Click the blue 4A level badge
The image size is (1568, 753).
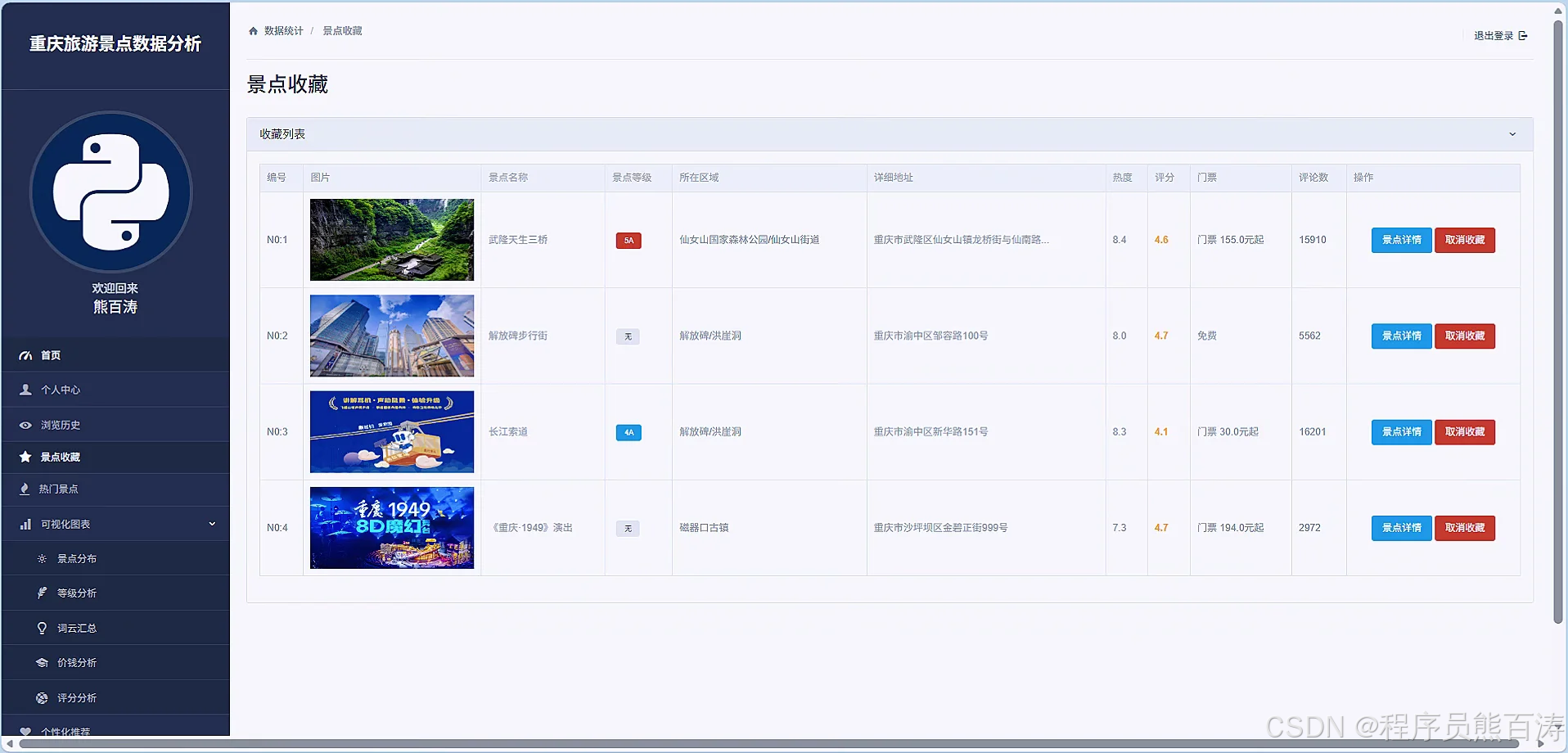pos(629,432)
